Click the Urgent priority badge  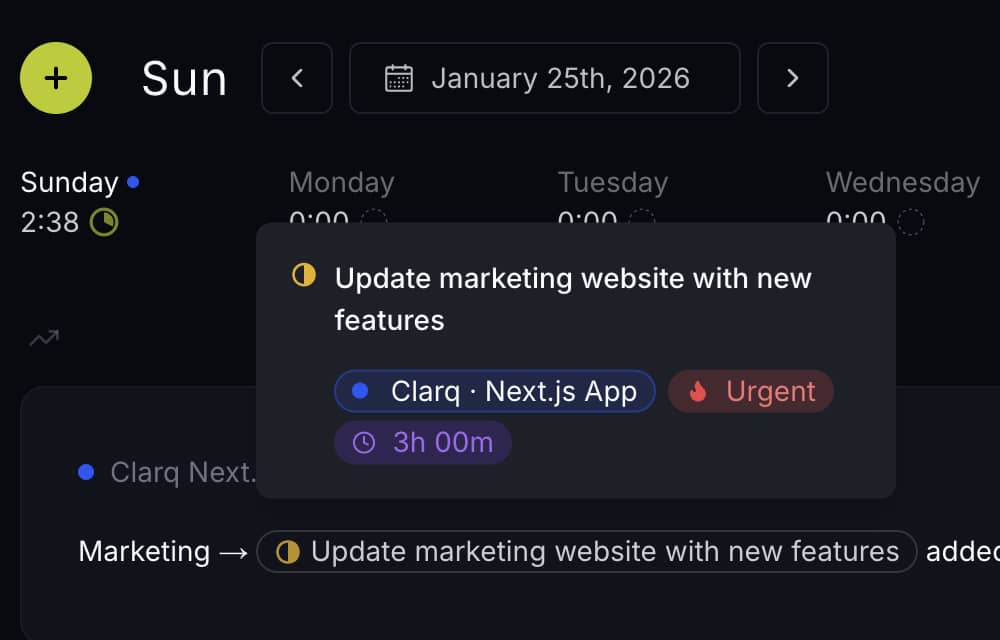(750, 391)
